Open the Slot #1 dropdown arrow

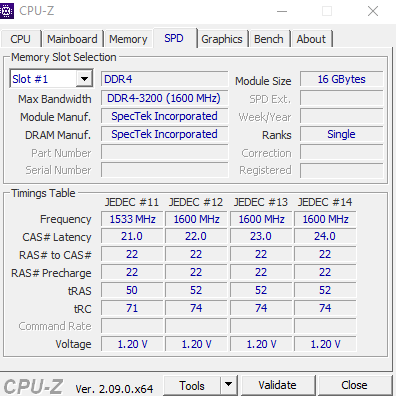tap(84, 79)
